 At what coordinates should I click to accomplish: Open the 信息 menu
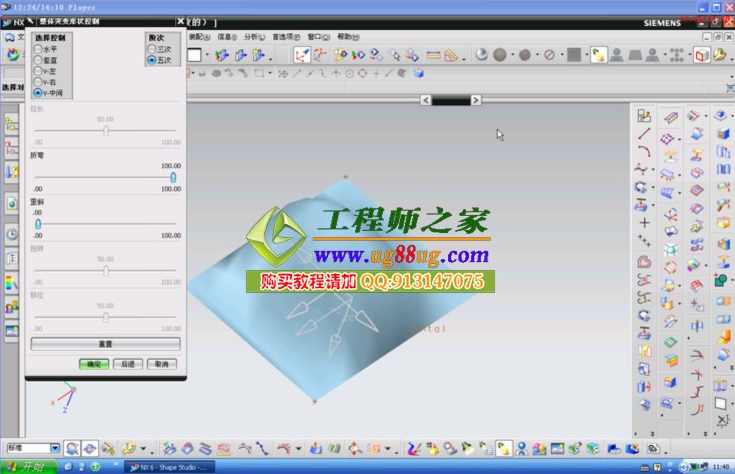pyautogui.click(x=227, y=37)
